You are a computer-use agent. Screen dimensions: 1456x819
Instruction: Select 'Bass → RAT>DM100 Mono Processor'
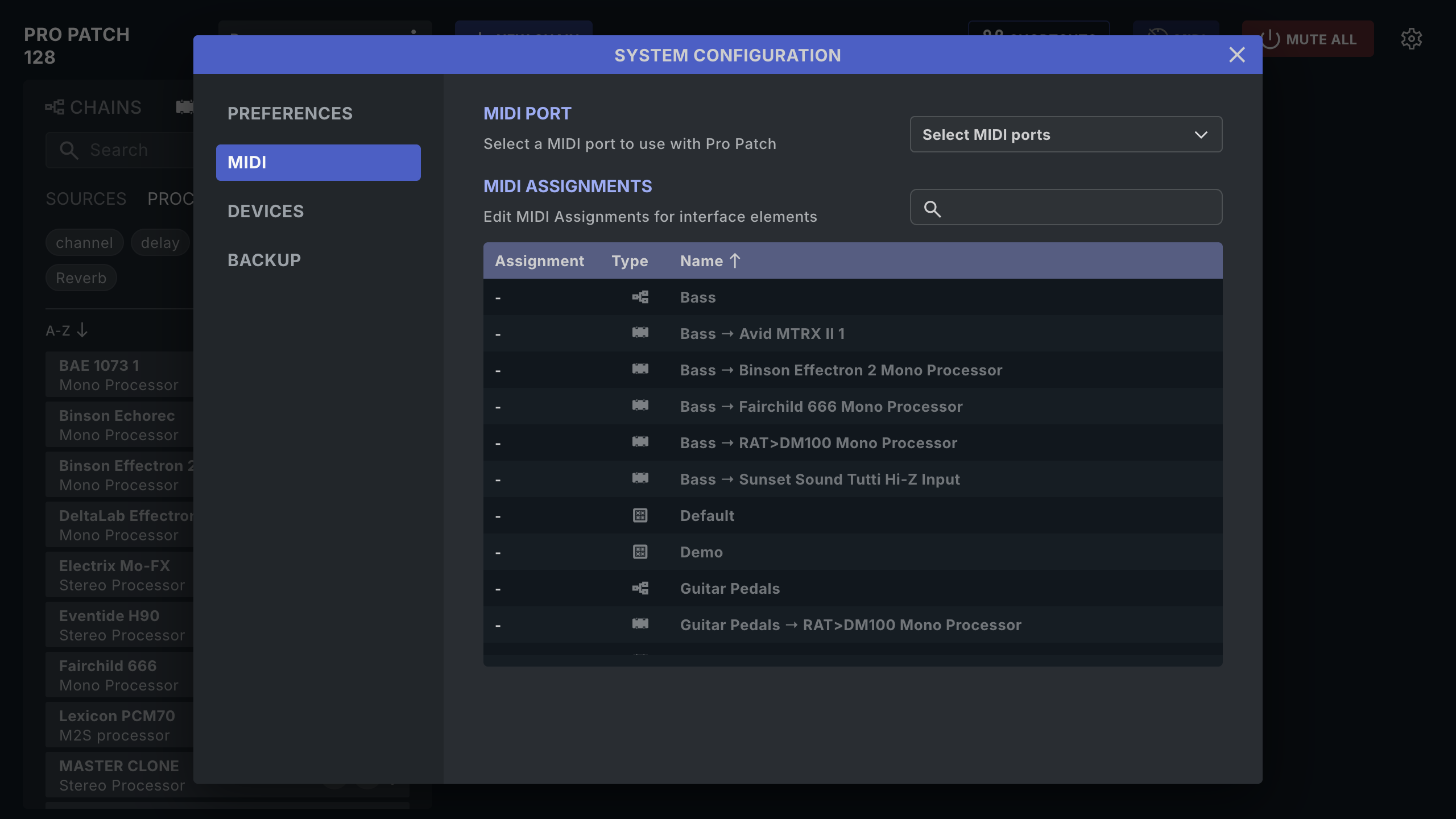[853, 442]
